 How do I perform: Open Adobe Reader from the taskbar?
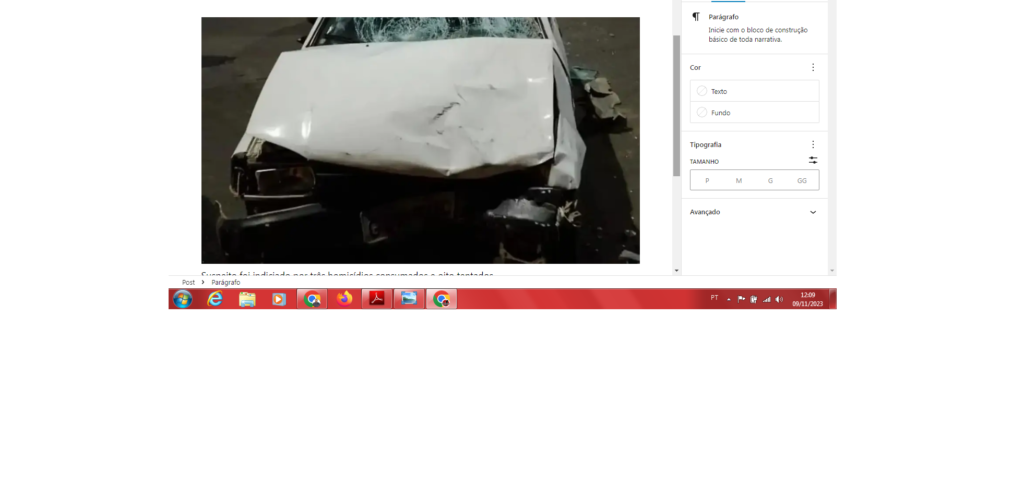tap(376, 299)
